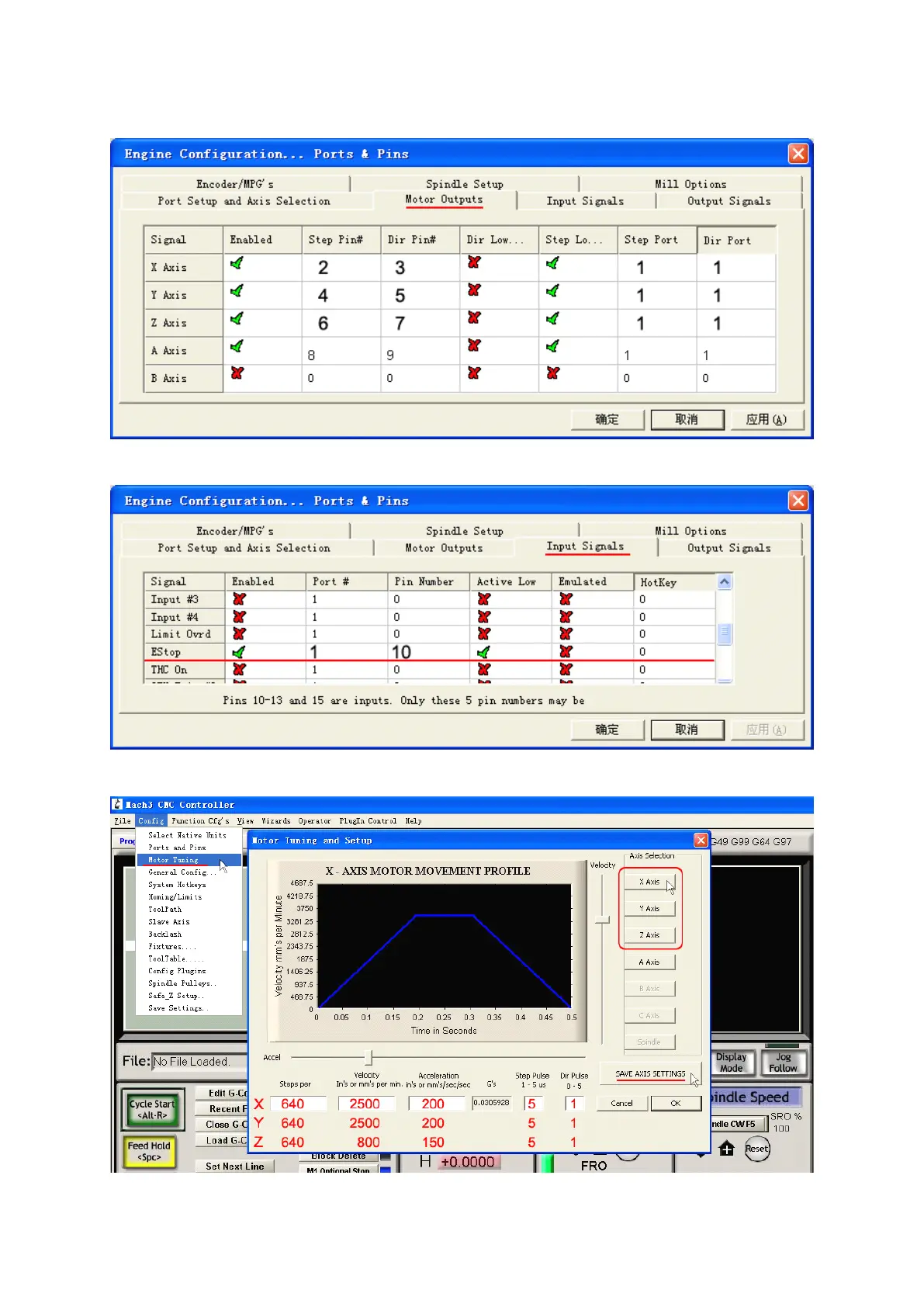
Task: Select Y Axis Dir Pin# cell 5
Action: point(420,295)
